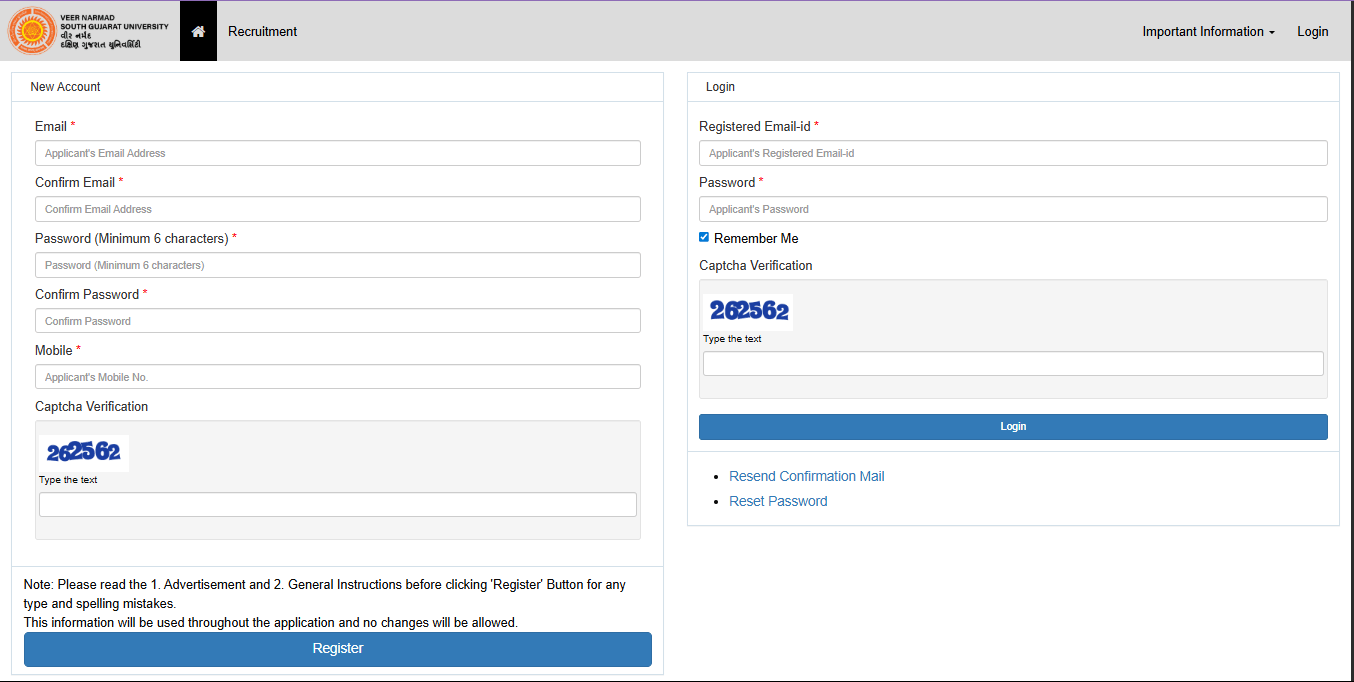Viewport: 1354px width, 682px height.
Task: Click the captcha text box under New Account
Action: pyautogui.click(x=337, y=504)
